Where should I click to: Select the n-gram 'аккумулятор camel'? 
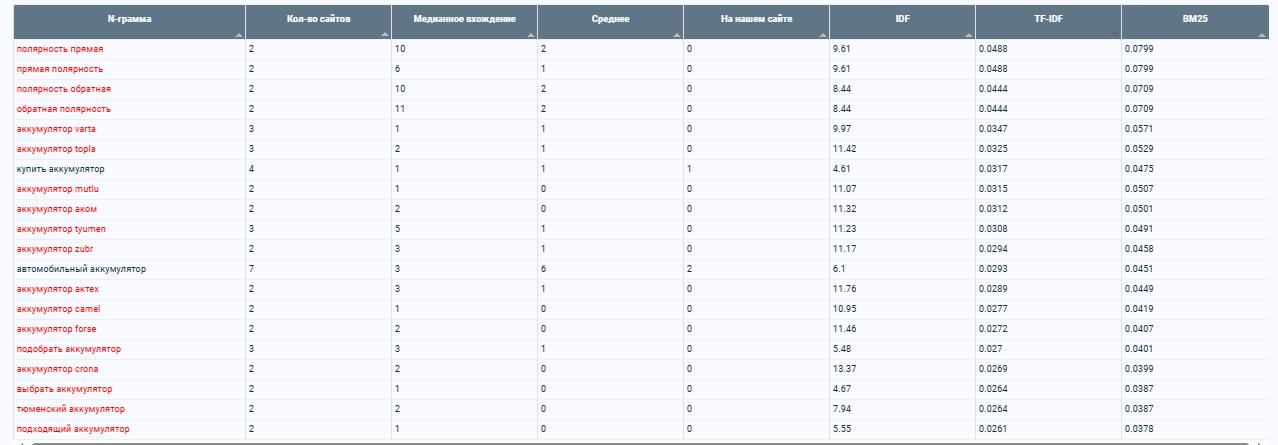[x=58, y=309]
